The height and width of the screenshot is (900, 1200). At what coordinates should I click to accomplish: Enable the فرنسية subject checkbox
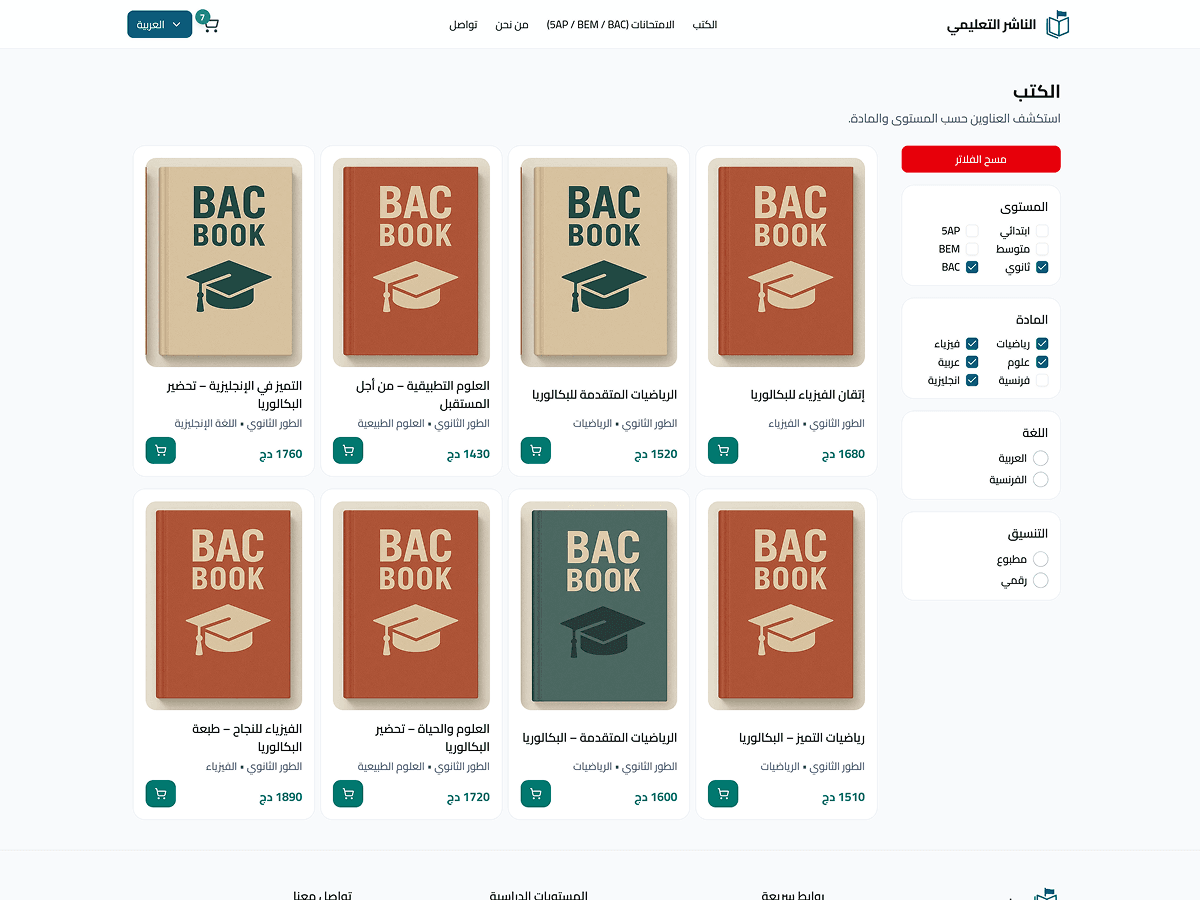click(x=1042, y=381)
